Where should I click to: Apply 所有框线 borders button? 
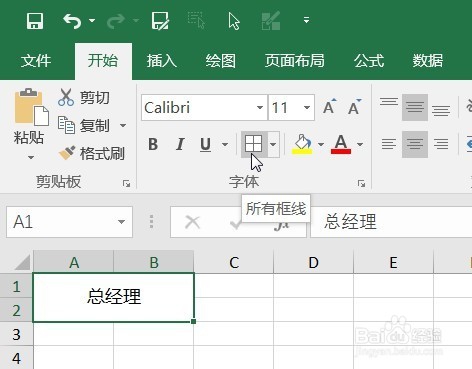[x=253, y=144]
